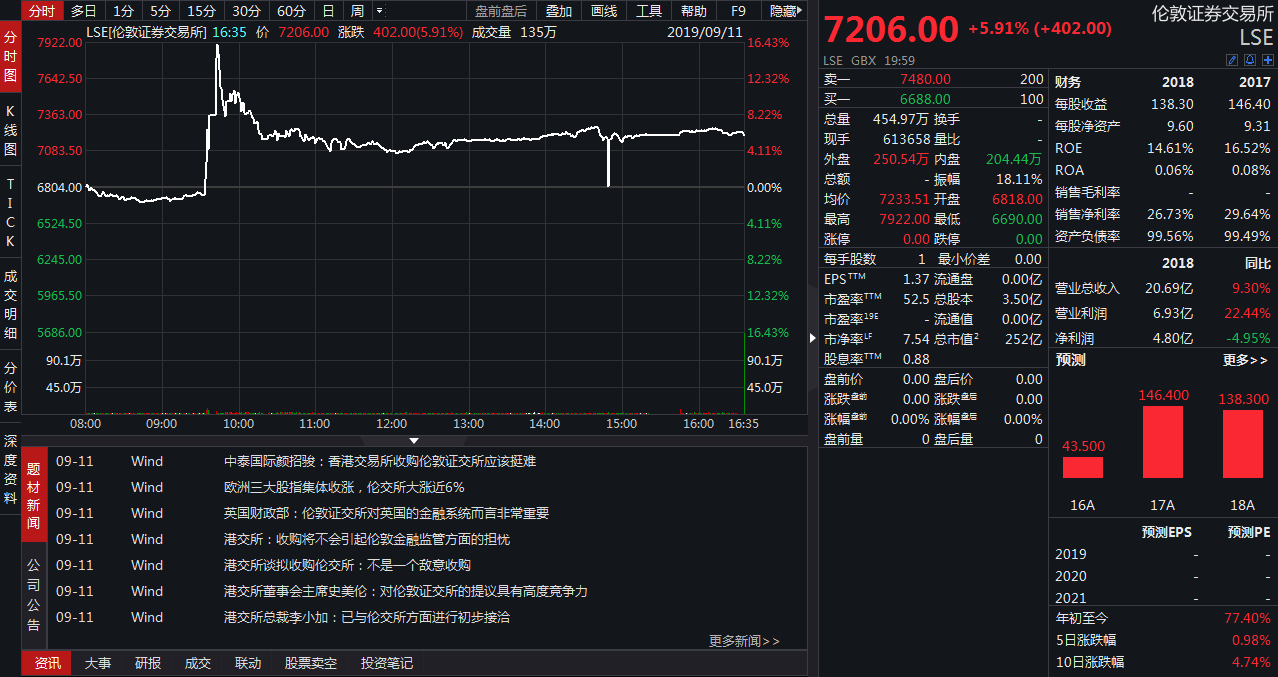Open news 港交所董事会主席史美伦
This screenshot has height=677, width=1278.
[406, 591]
